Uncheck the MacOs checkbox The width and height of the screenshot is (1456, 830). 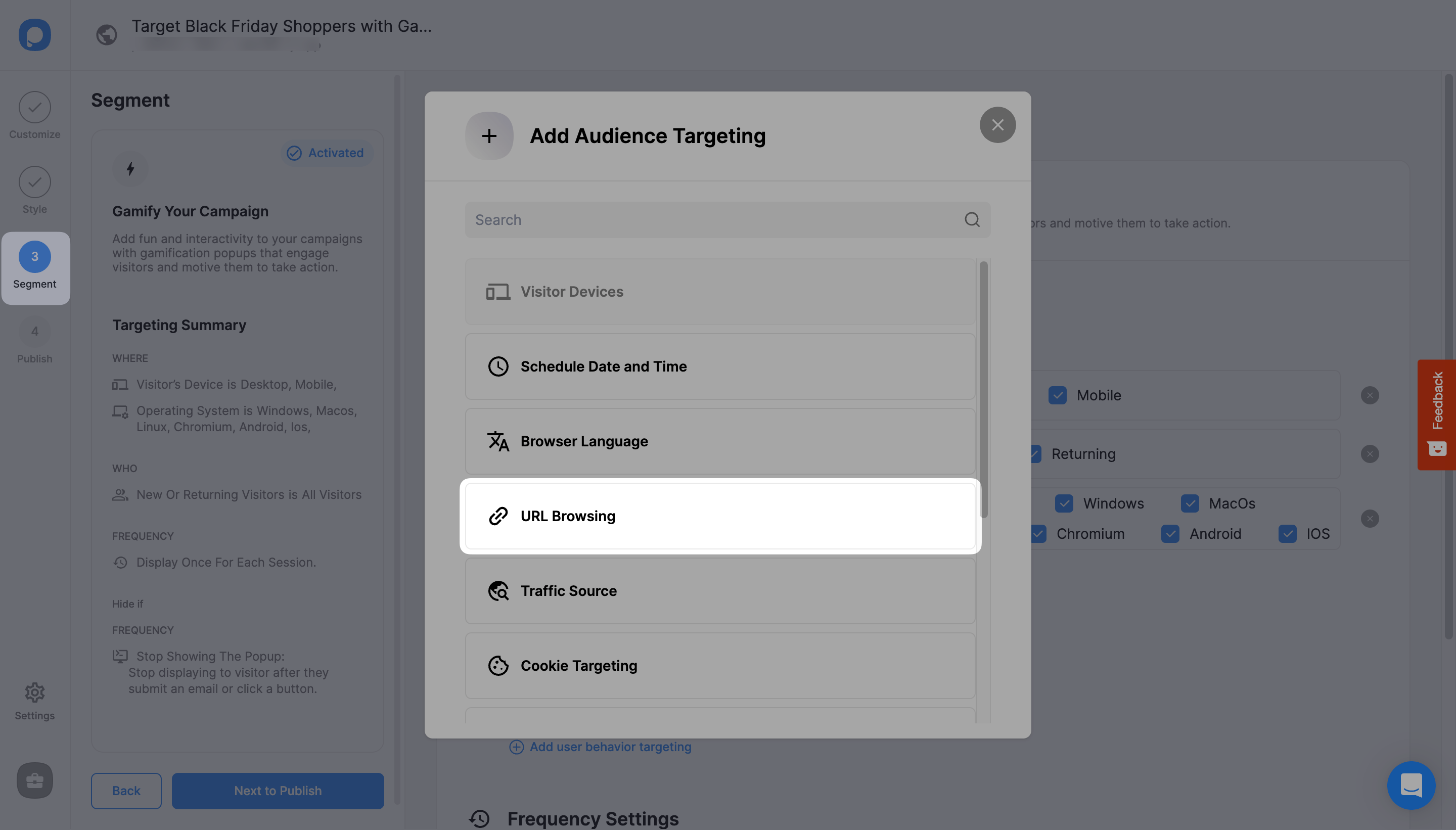1189,503
